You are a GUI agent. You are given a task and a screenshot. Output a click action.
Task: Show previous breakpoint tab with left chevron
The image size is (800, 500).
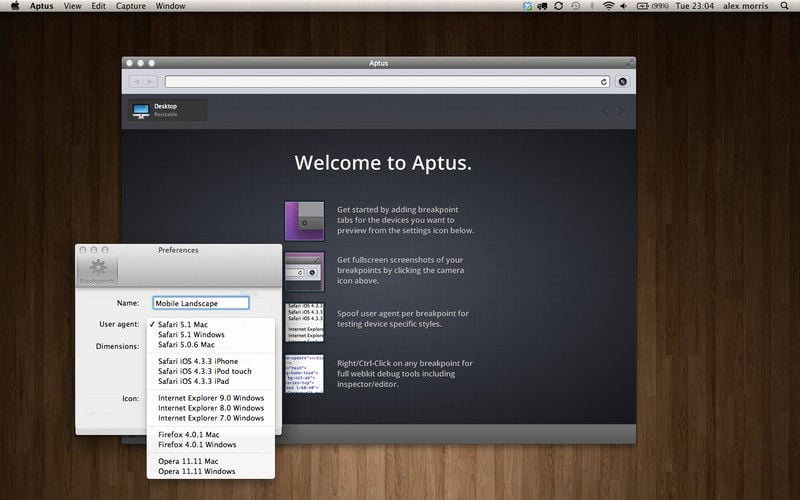(x=606, y=111)
